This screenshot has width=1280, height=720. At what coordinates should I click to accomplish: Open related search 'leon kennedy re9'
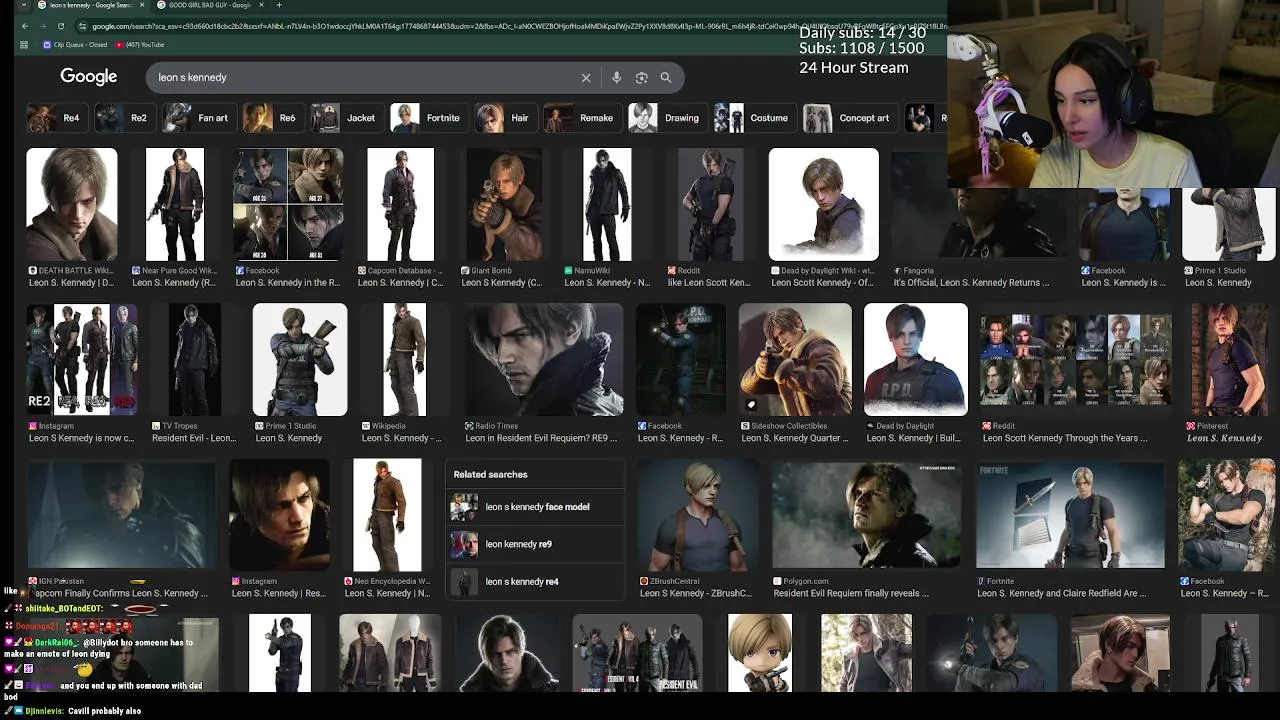click(535, 544)
